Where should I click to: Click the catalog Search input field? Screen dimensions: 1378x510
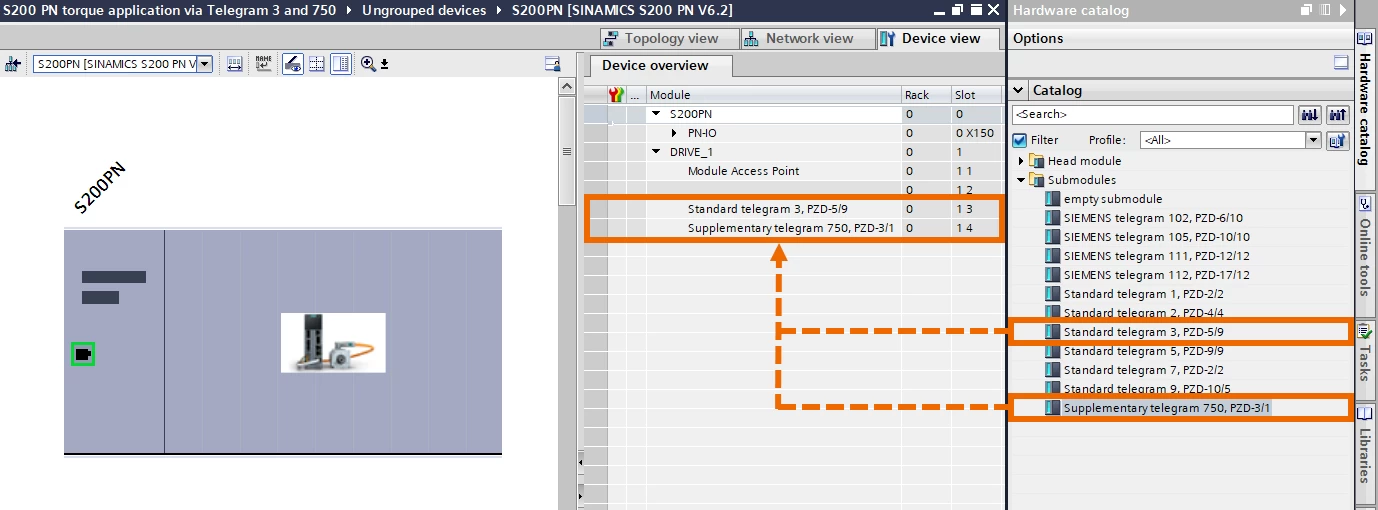(x=1153, y=115)
